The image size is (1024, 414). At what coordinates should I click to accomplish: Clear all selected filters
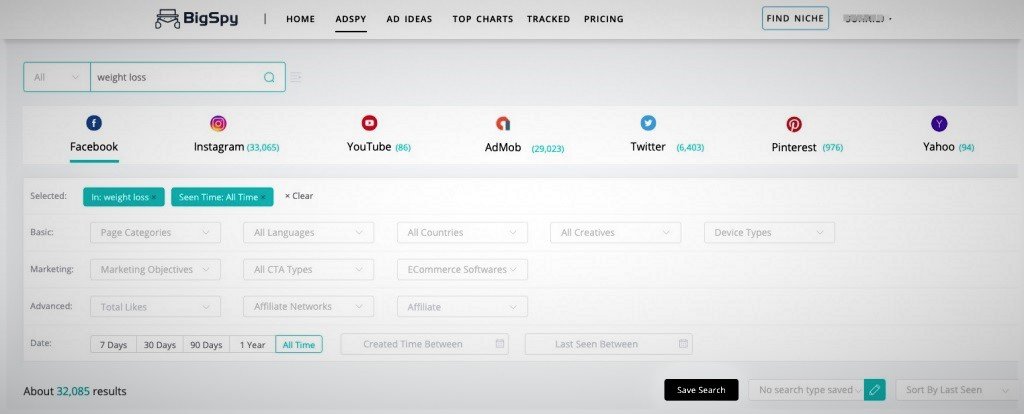pyautogui.click(x=299, y=196)
